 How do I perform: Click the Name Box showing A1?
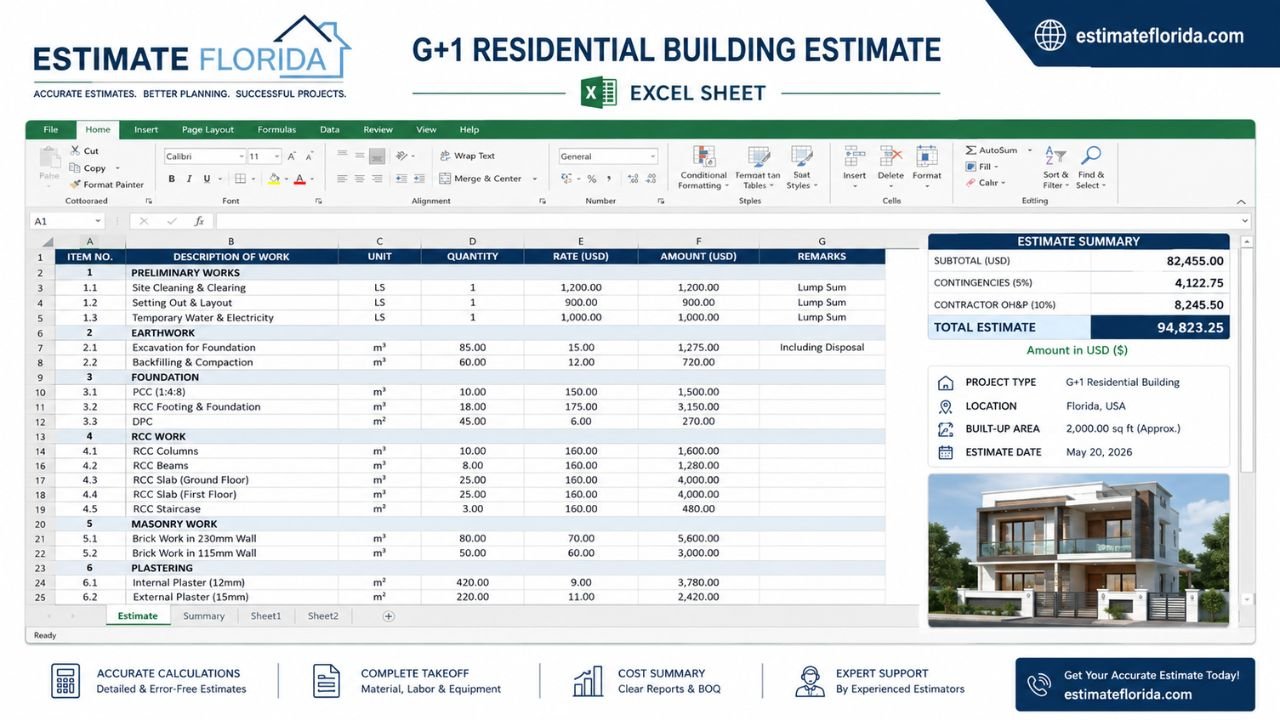click(68, 221)
